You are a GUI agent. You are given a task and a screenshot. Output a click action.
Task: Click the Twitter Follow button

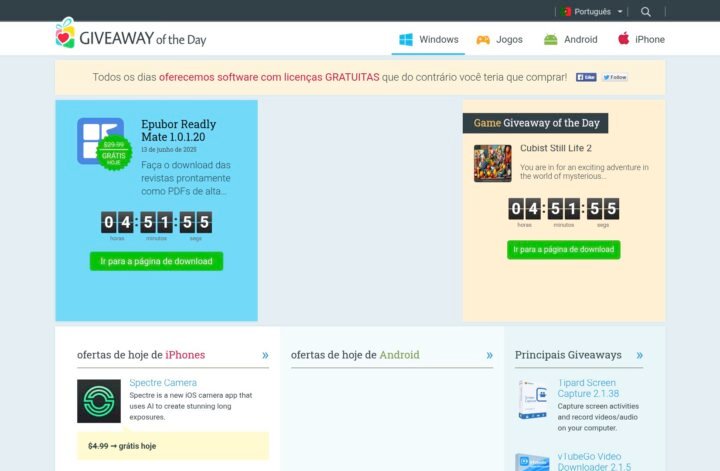click(x=615, y=77)
